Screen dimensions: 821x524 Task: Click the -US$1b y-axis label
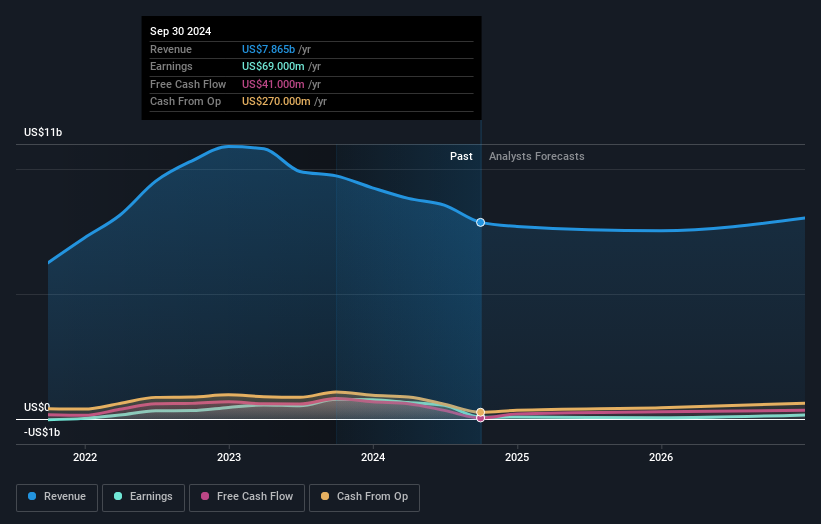pyautogui.click(x=42, y=432)
